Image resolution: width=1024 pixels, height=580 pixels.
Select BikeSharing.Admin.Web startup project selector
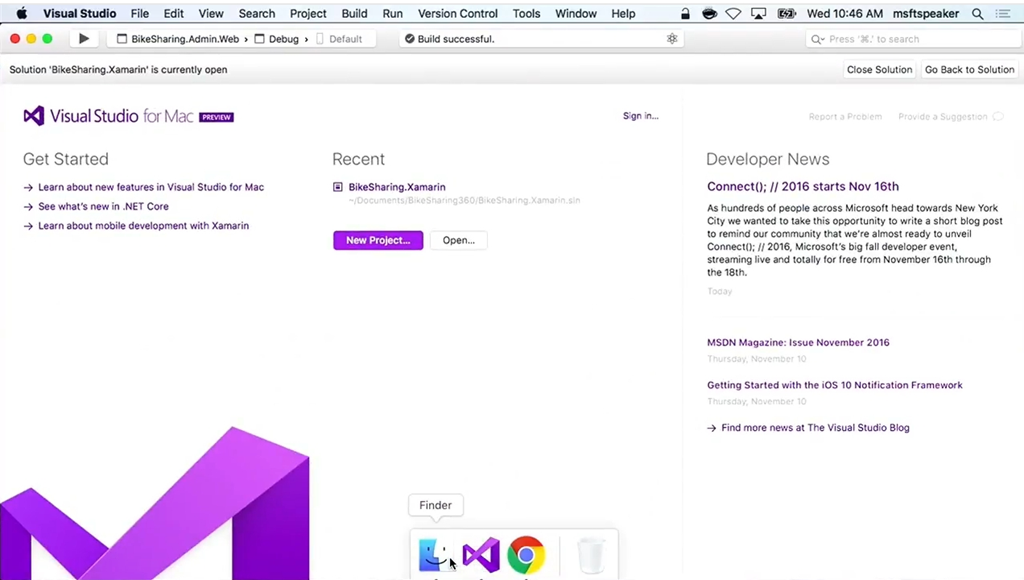178,39
